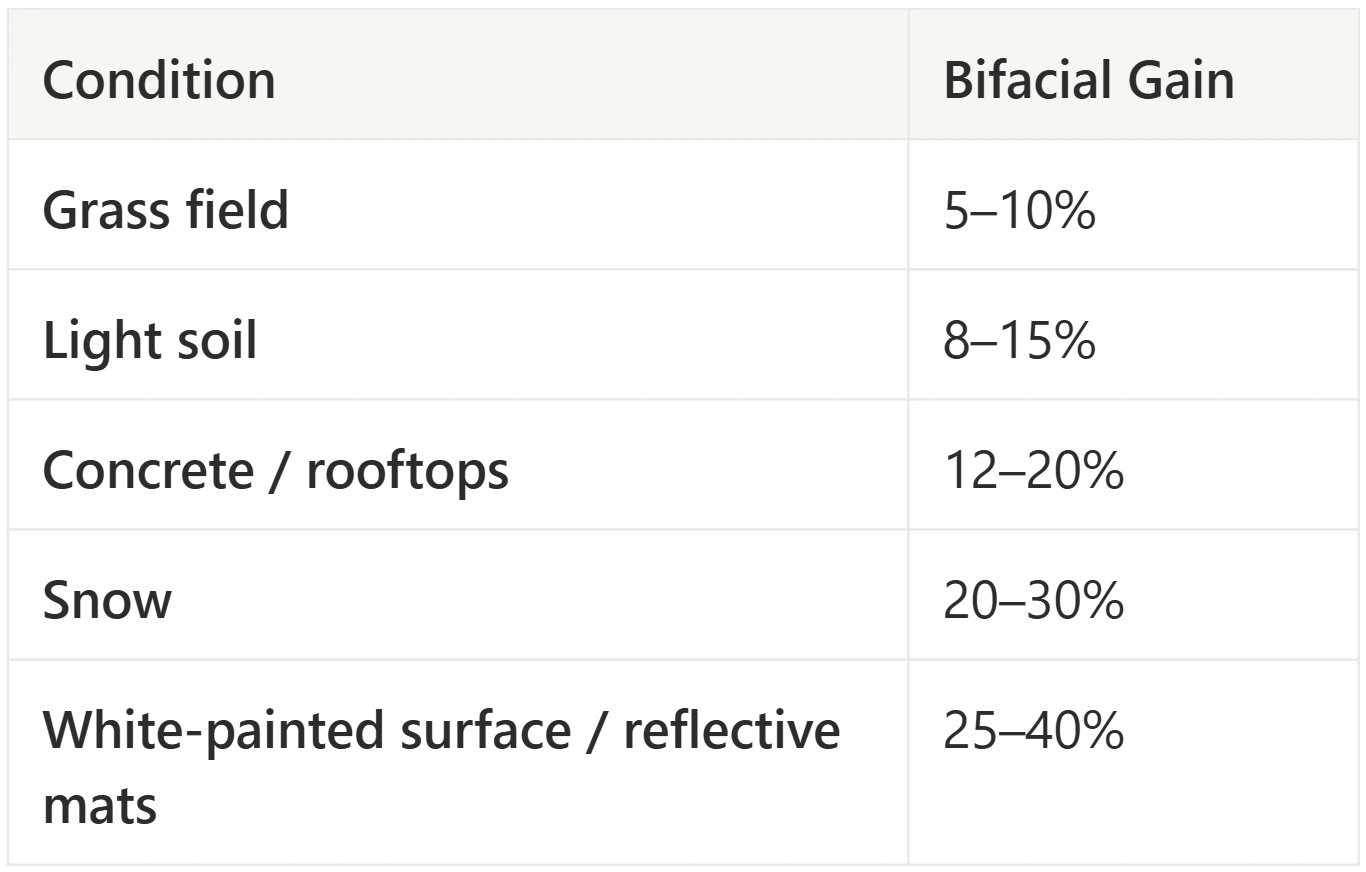This screenshot has width=1366, height=872.
Task: Select the Grass field cell
Action: click(x=458, y=204)
